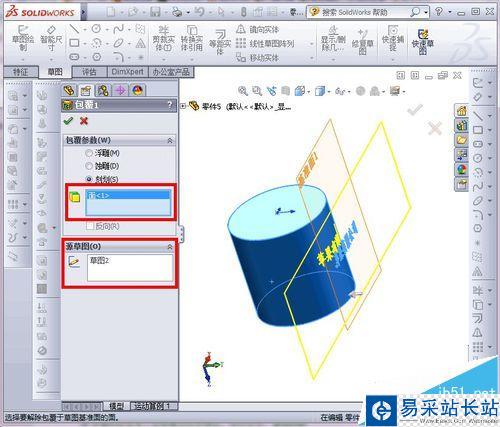This screenshot has height=427, width=500.
Task: Open the DimXpertManager tab icon
Action: coord(121,90)
